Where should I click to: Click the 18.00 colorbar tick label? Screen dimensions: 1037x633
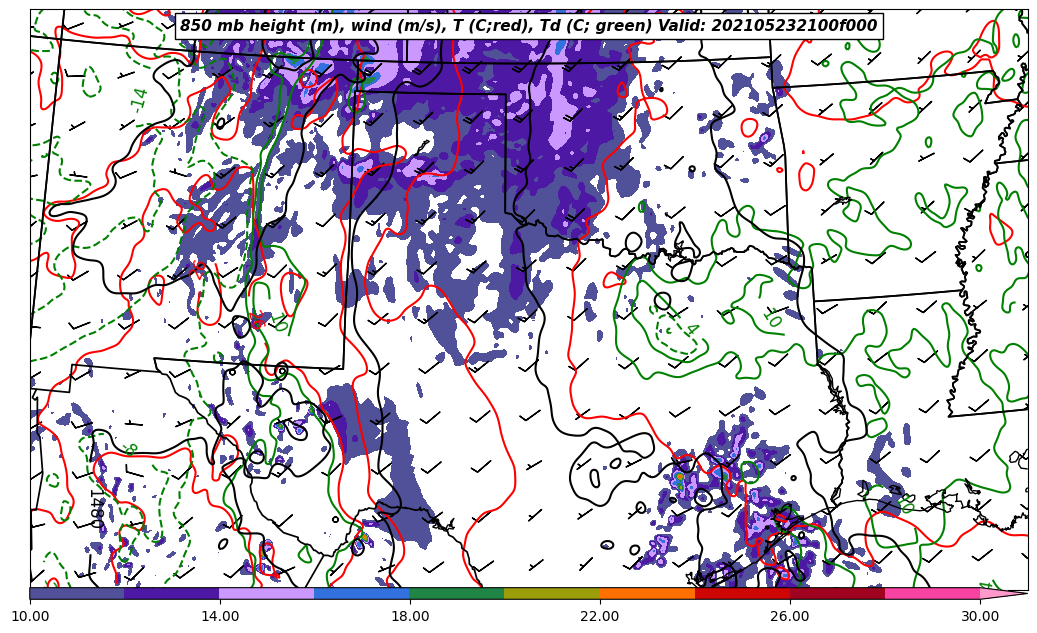pos(410,616)
